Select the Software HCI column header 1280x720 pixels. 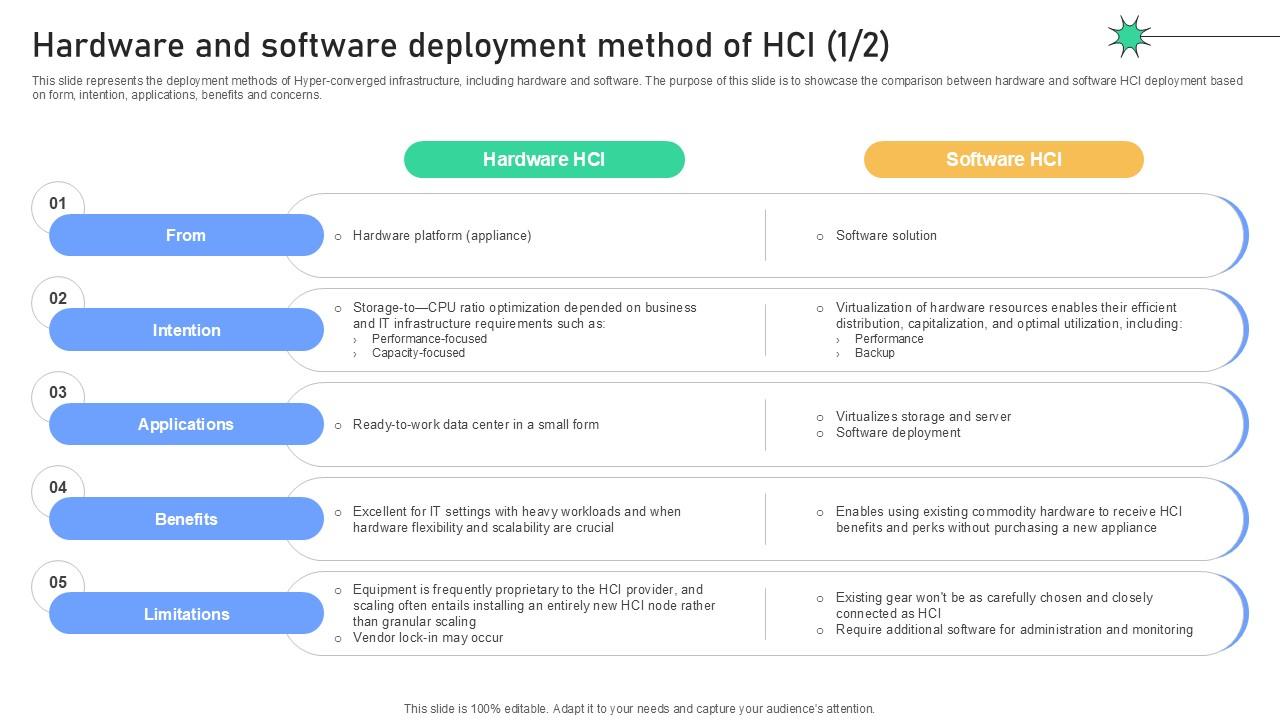[x=1004, y=160]
